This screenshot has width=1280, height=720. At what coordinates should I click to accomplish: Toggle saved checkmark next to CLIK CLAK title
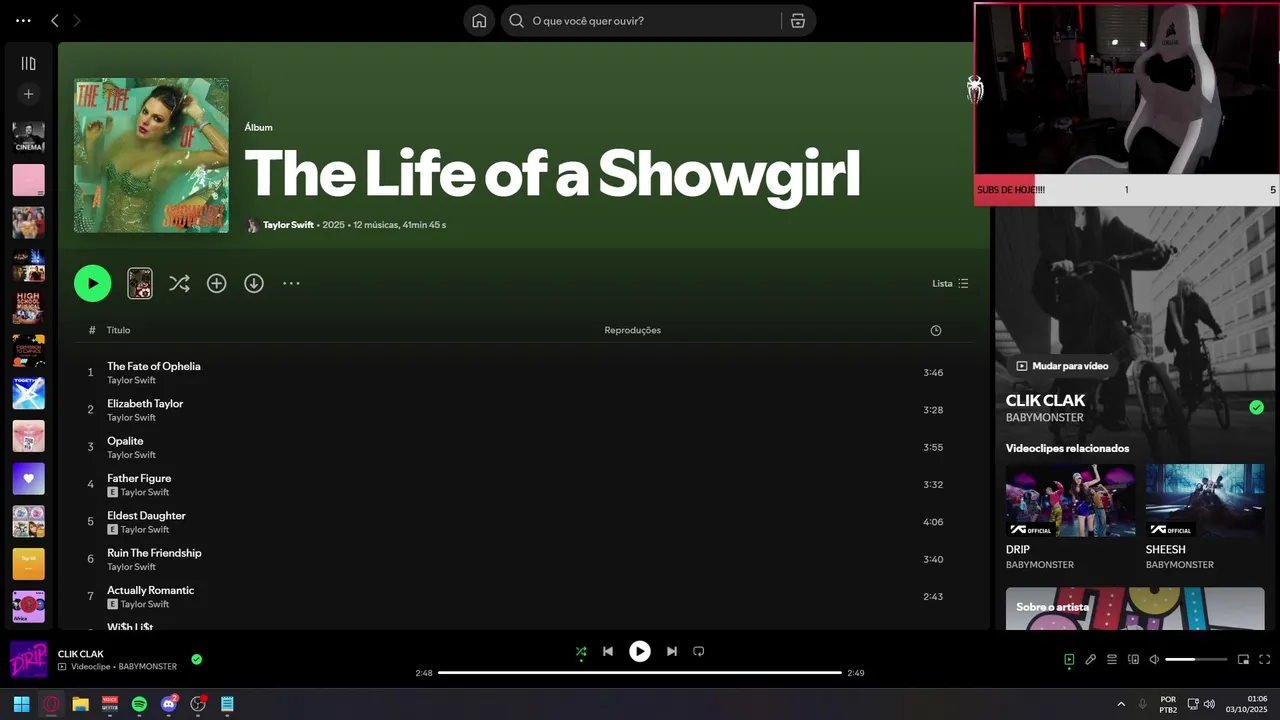point(1256,407)
